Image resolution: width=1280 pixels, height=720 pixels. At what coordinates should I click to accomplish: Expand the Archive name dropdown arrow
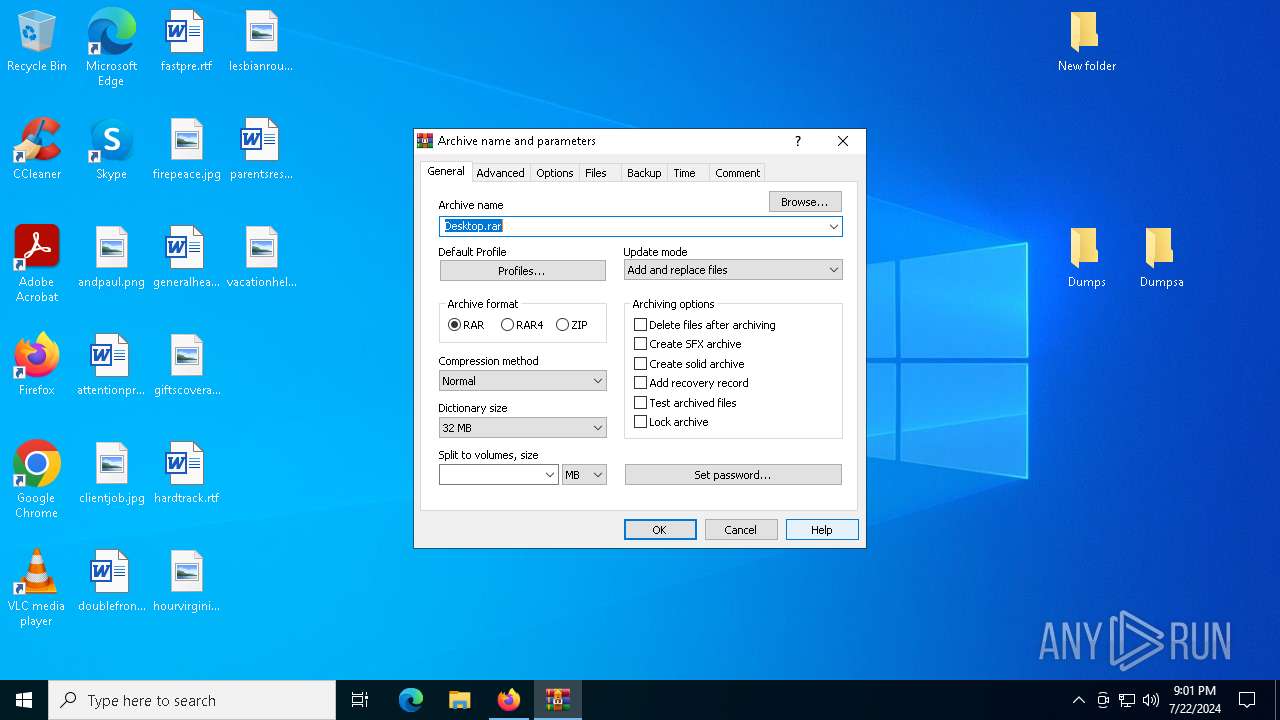pos(833,227)
